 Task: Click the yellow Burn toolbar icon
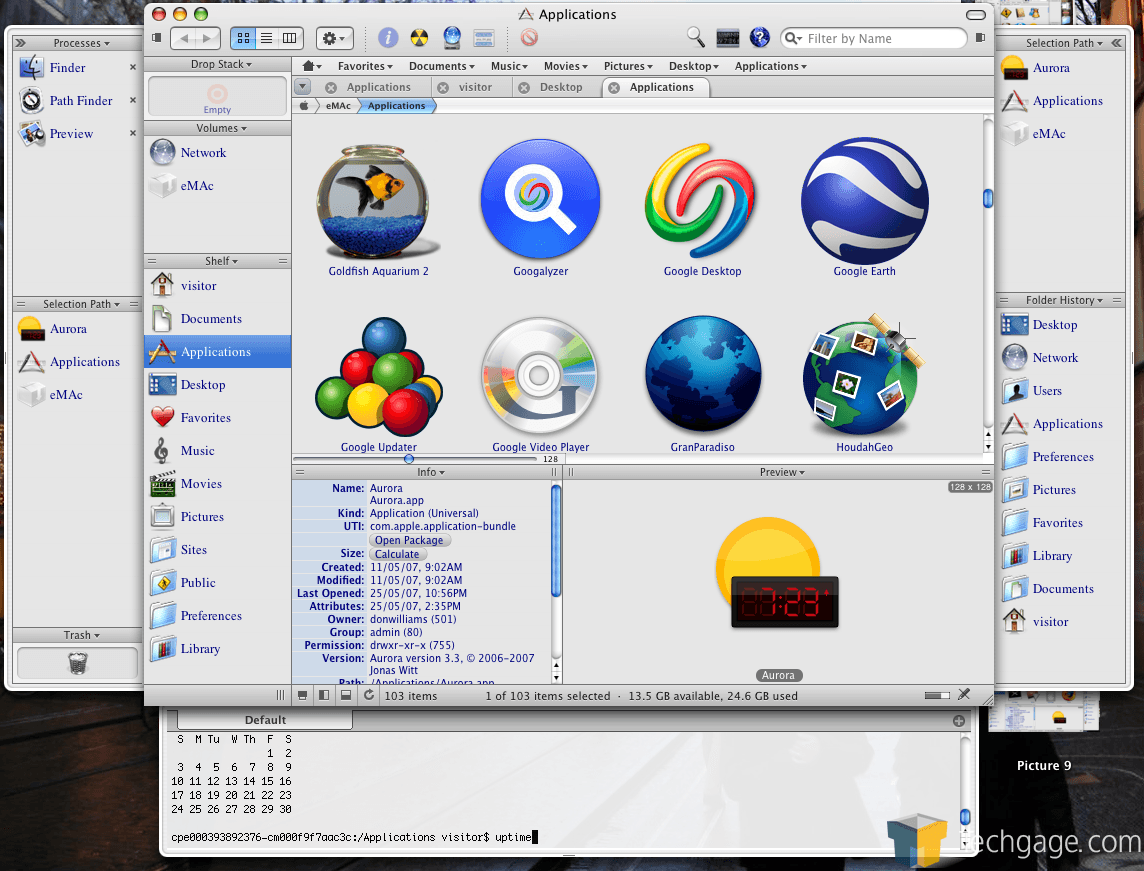(x=420, y=38)
